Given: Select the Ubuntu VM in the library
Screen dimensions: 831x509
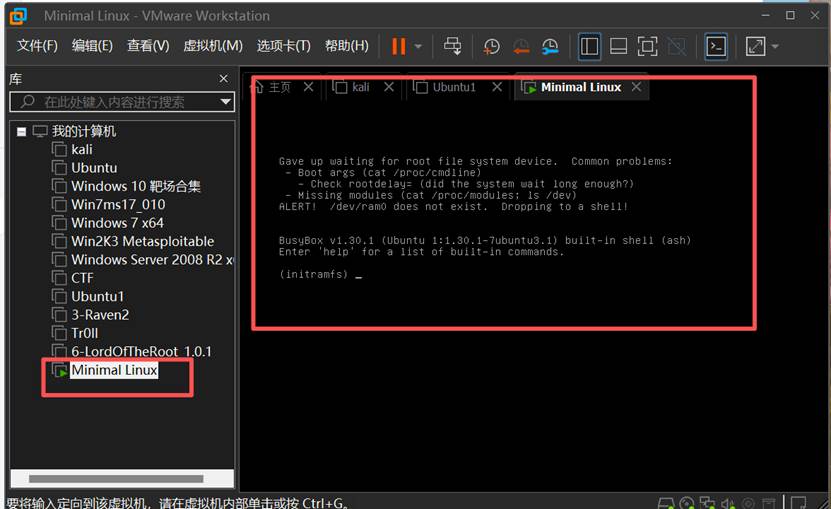Looking at the screenshot, I should click(x=94, y=168).
